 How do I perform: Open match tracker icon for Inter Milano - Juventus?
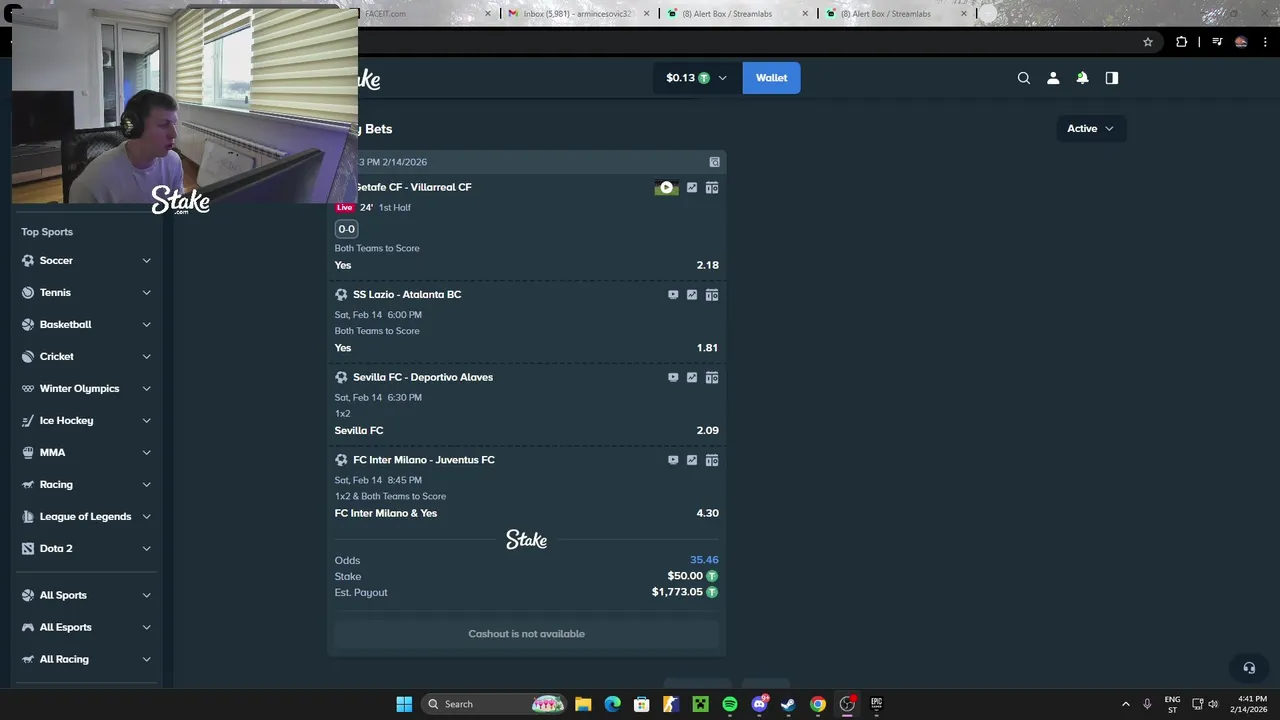coord(712,460)
